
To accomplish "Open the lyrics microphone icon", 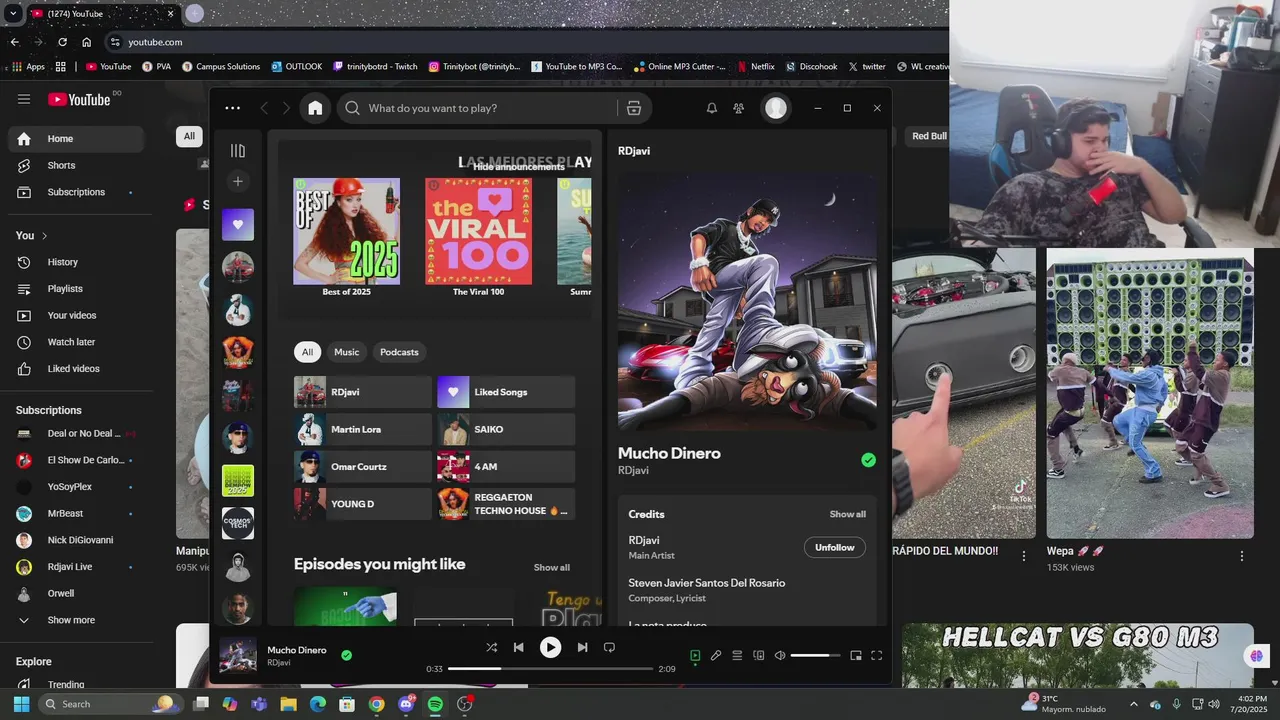I will click(x=716, y=656).
